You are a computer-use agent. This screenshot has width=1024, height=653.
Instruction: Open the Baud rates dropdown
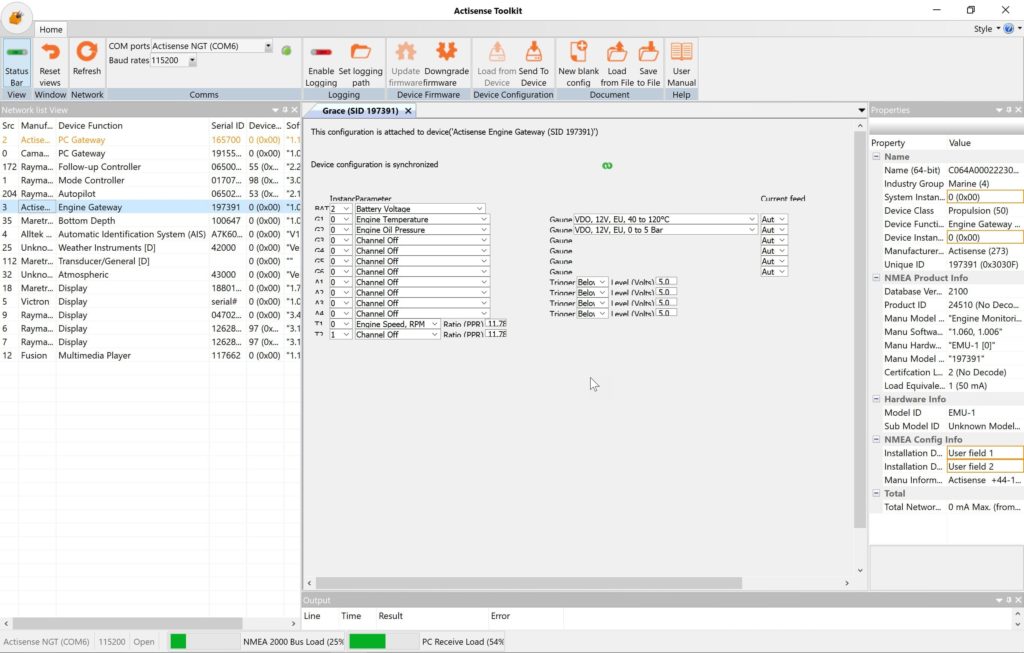192,60
